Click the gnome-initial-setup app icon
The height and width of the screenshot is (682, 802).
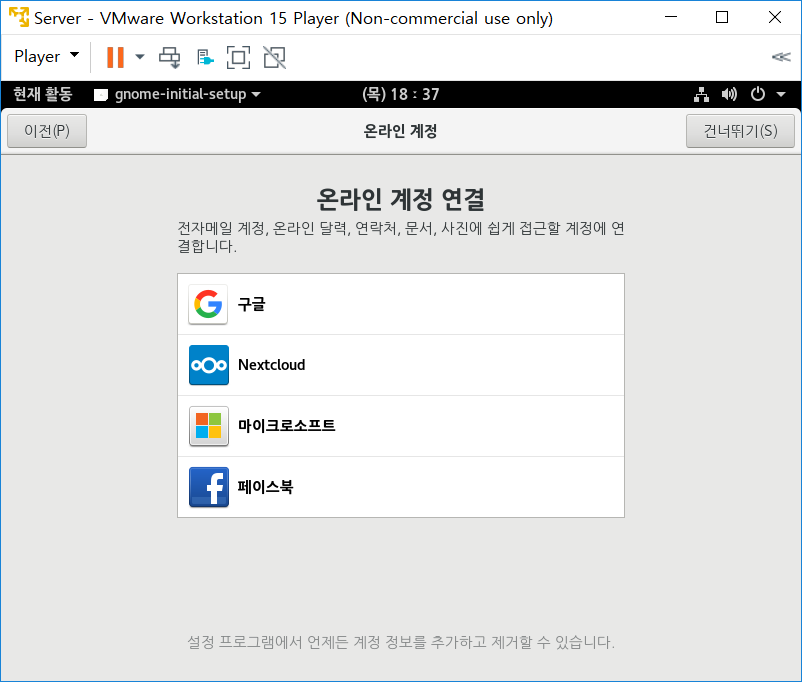[101, 95]
